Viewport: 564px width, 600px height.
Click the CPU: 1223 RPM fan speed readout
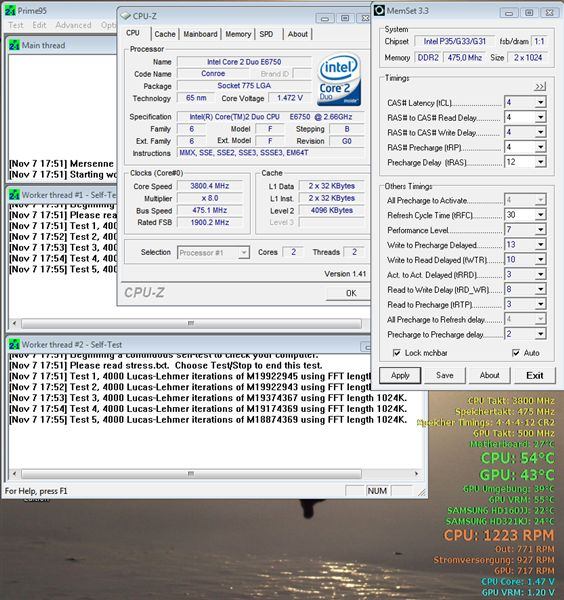[499, 535]
